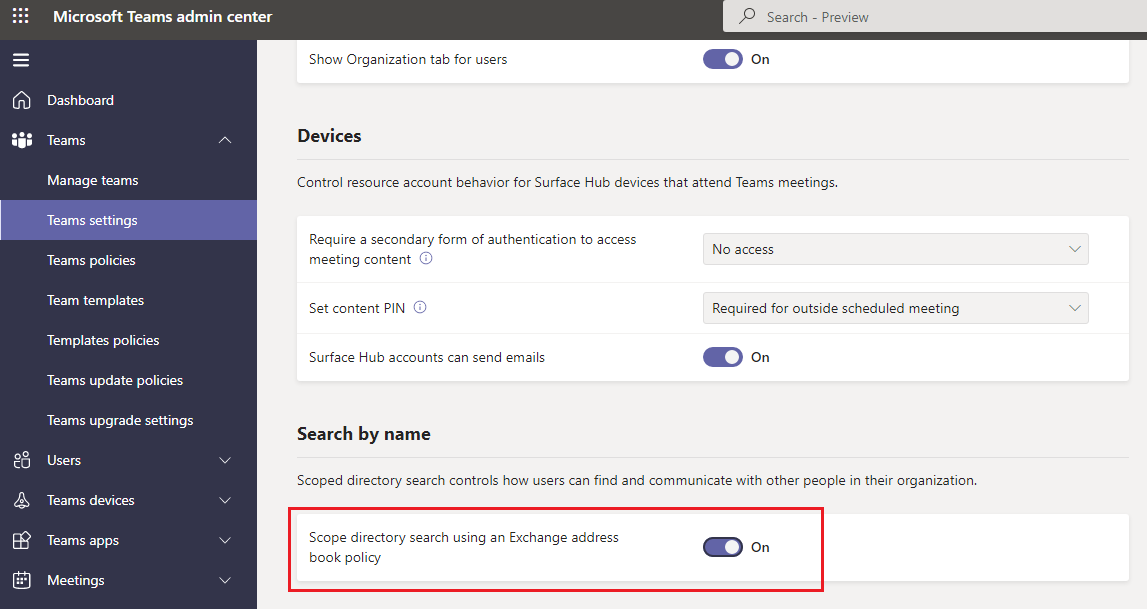Open the Set content PIN dropdown

tap(894, 308)
